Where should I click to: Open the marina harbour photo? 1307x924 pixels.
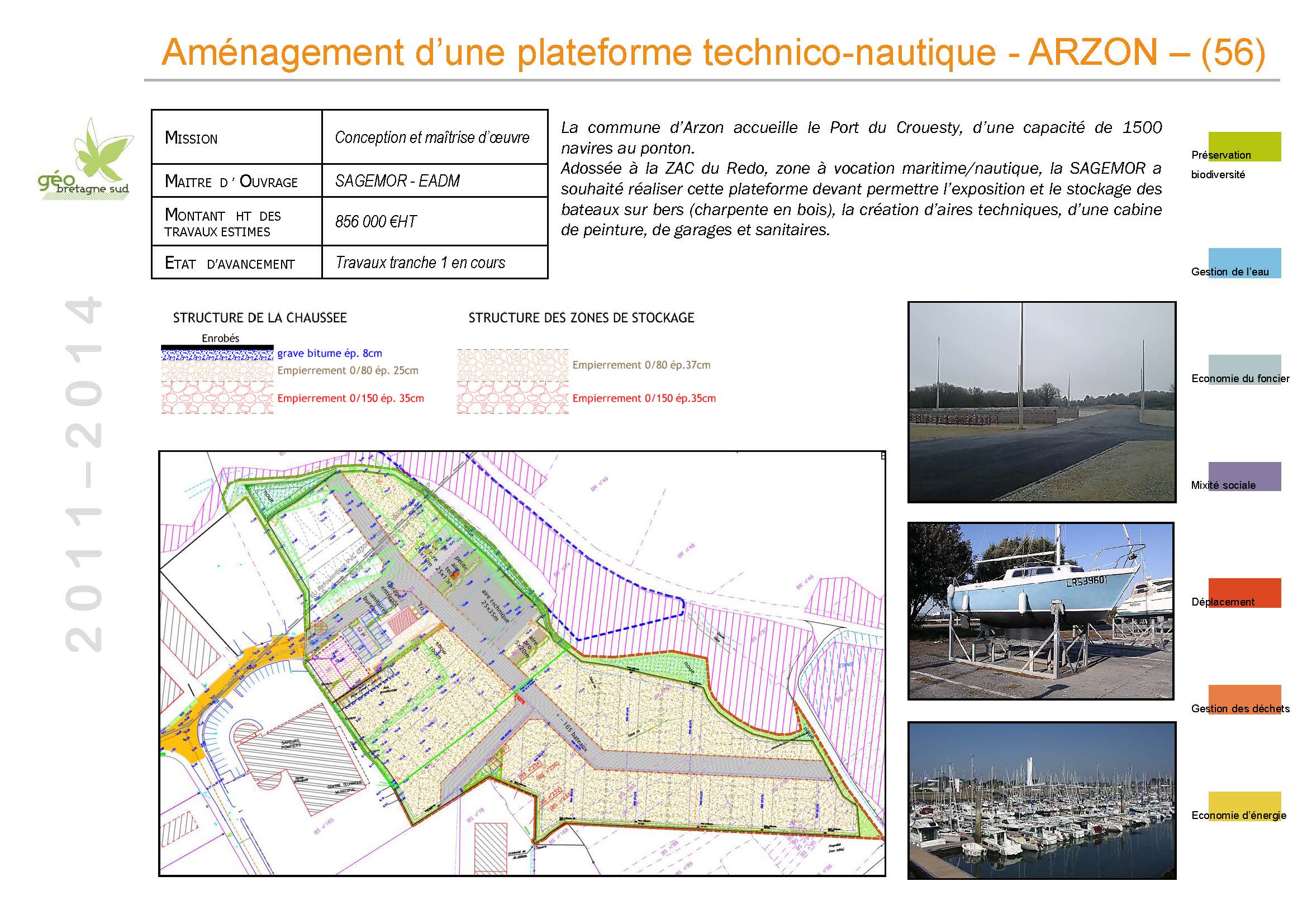pyautogui.click(x=1042, y=801)
